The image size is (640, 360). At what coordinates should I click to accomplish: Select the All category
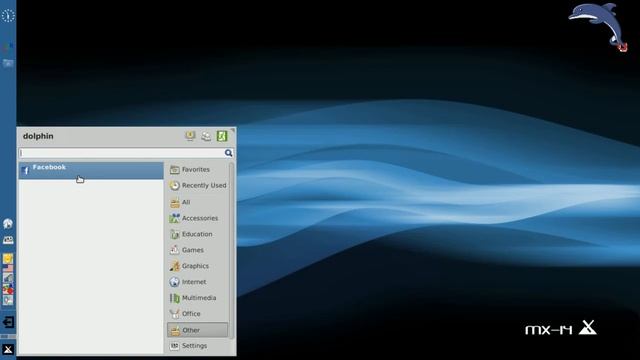[x=198, y=202]
